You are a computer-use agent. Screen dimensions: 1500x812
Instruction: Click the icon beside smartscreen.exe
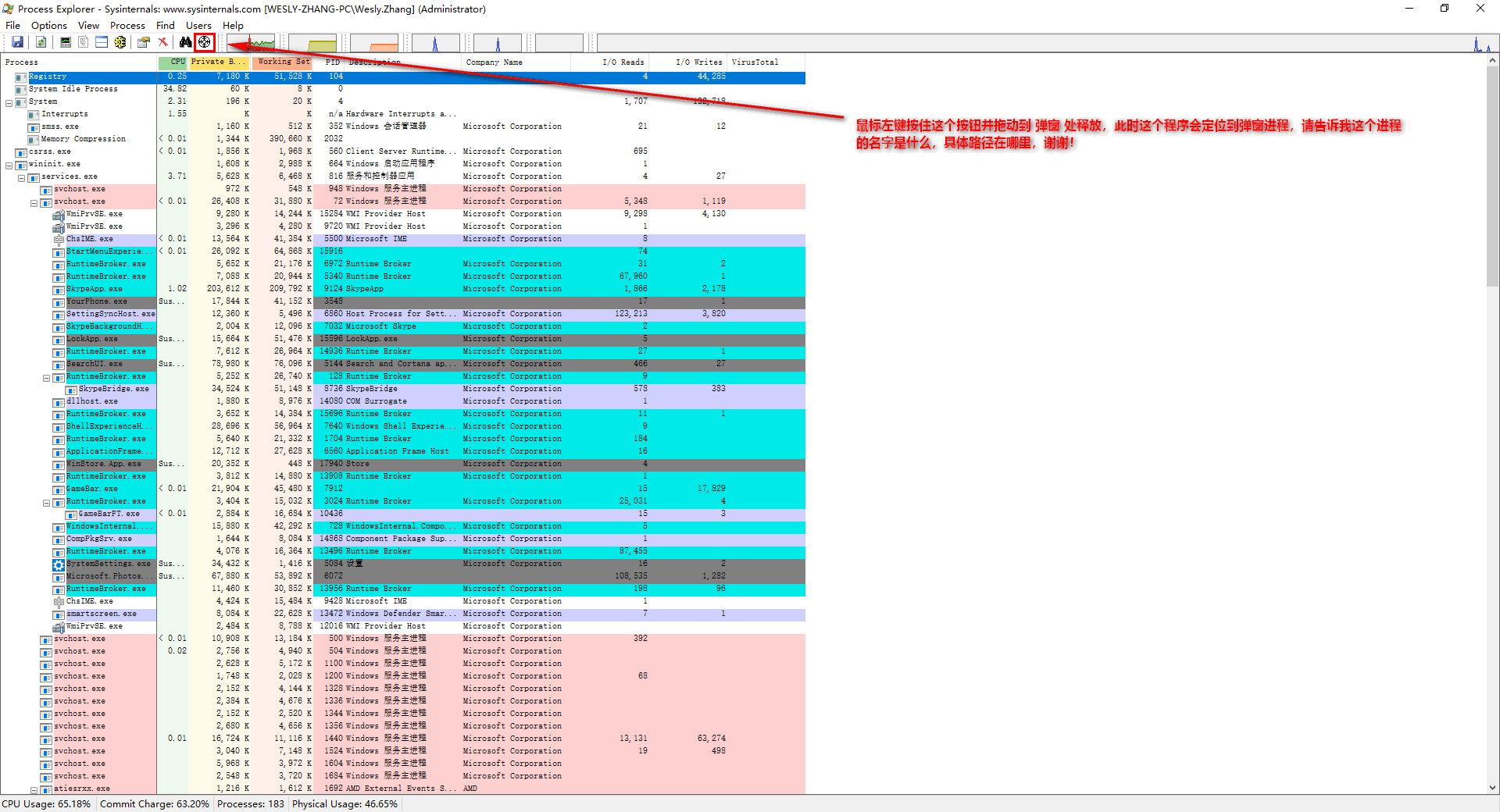(x=59, y=614)
